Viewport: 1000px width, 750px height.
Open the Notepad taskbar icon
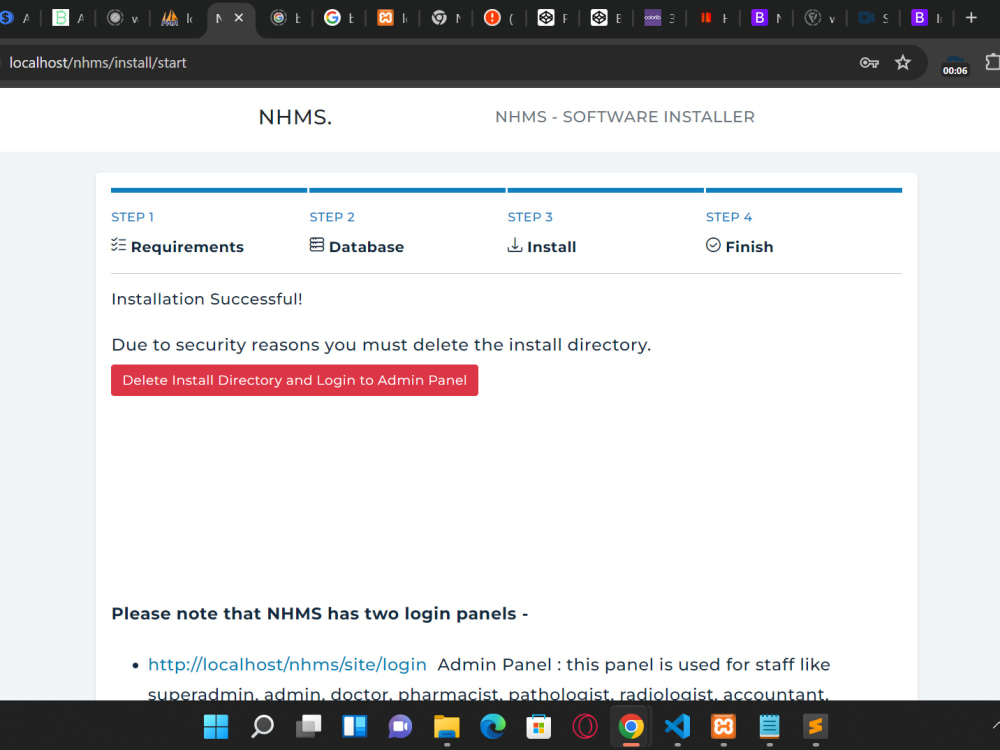(x=770, y=726)
